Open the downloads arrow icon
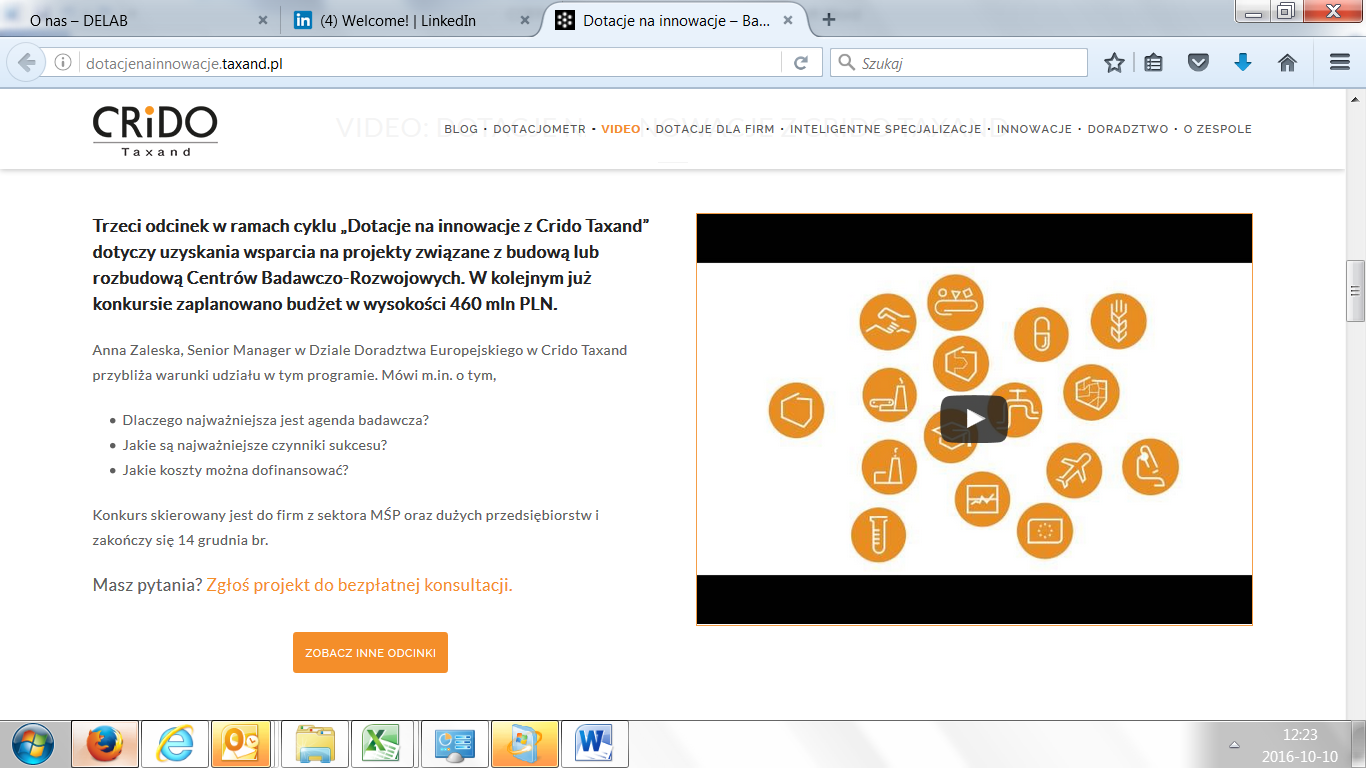This screenshot has height=768, width=1366. 1243,63
